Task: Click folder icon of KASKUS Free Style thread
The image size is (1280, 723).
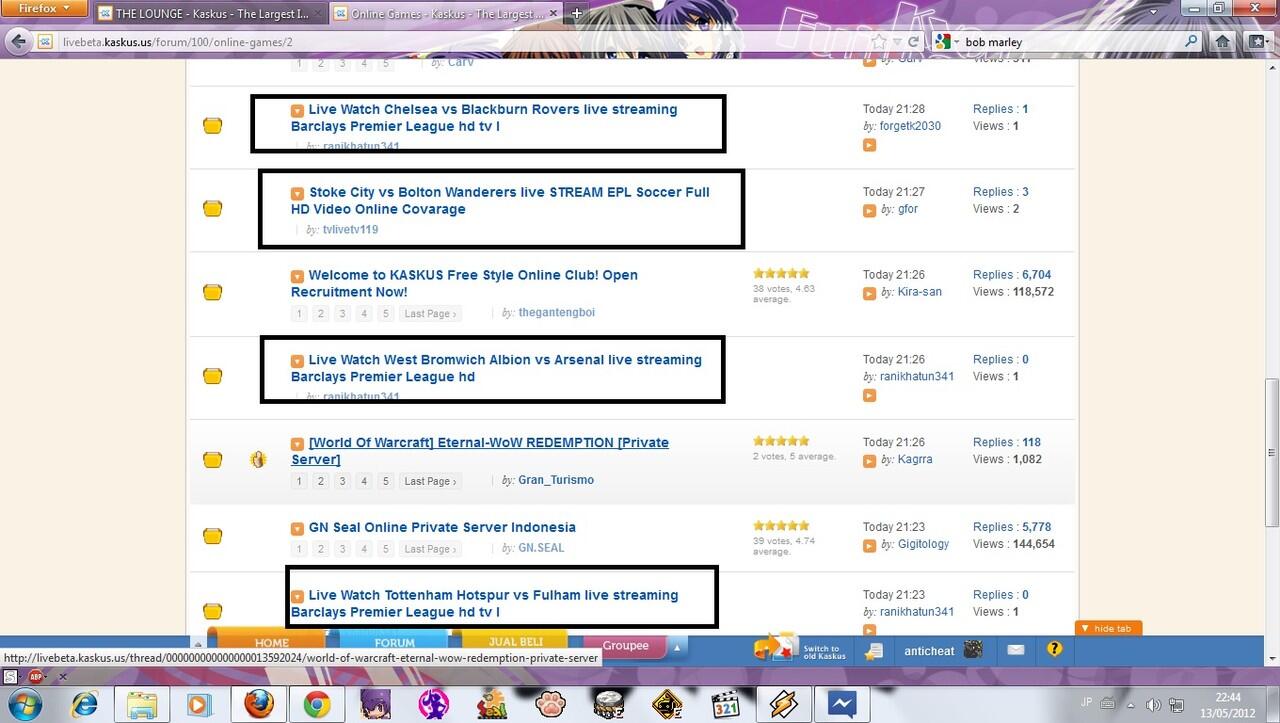Action: 212,292
